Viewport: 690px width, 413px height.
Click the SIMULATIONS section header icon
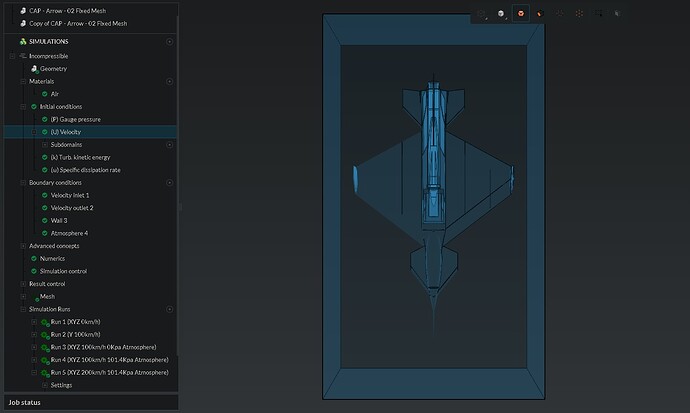point(23,41)
